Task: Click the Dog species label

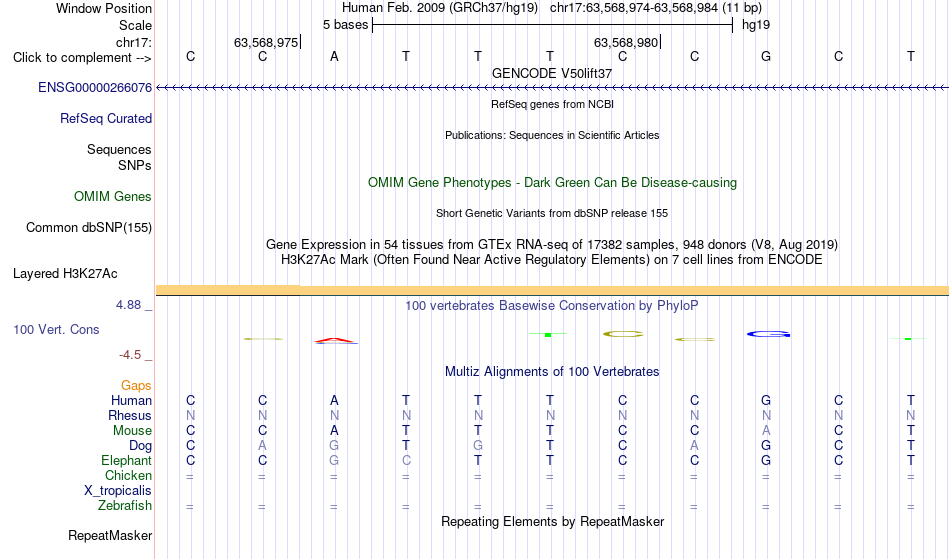Action: coord(141,446)
